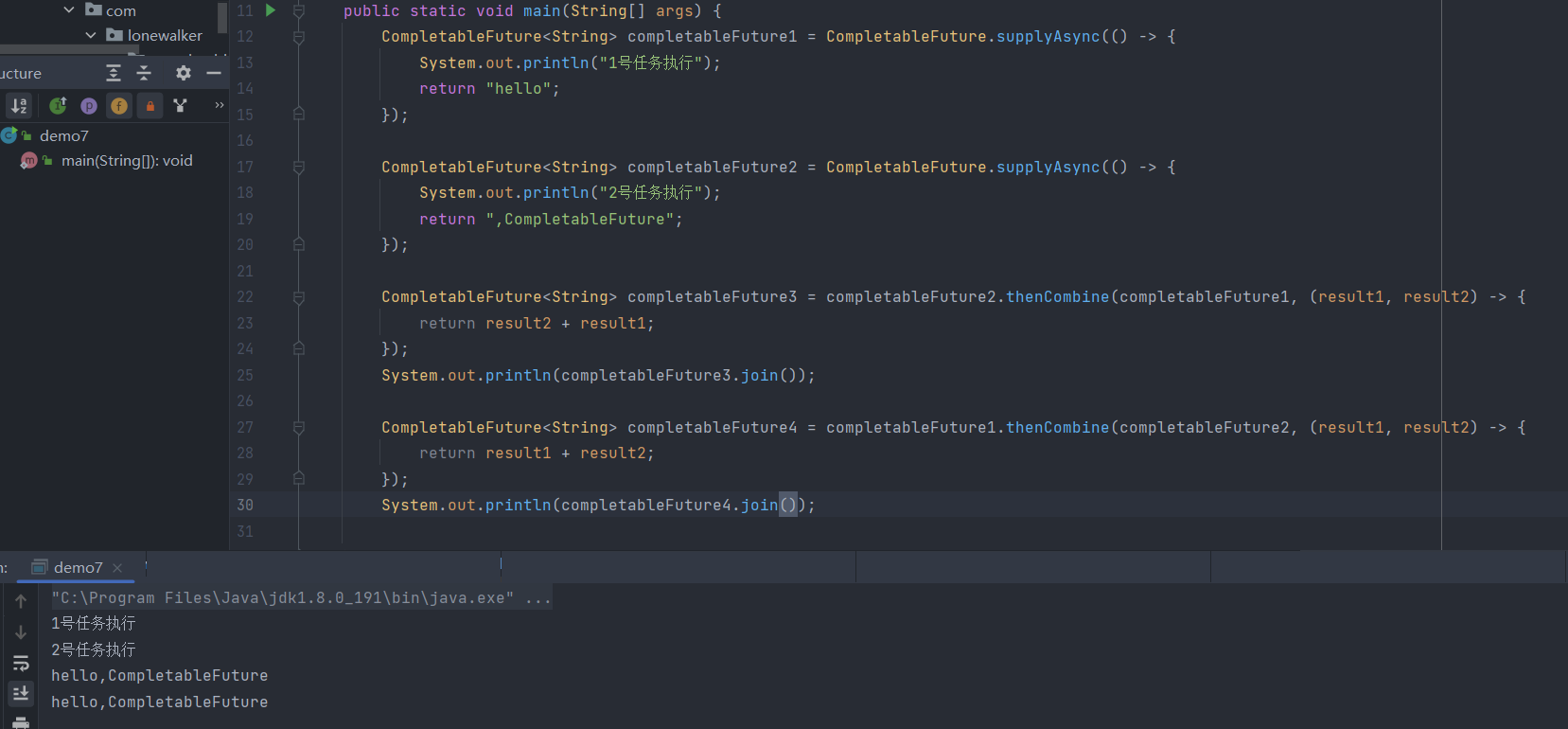Click the down arrow in Run toolbar
This screenshot has width=1568, height=729.
coord(21,632)
